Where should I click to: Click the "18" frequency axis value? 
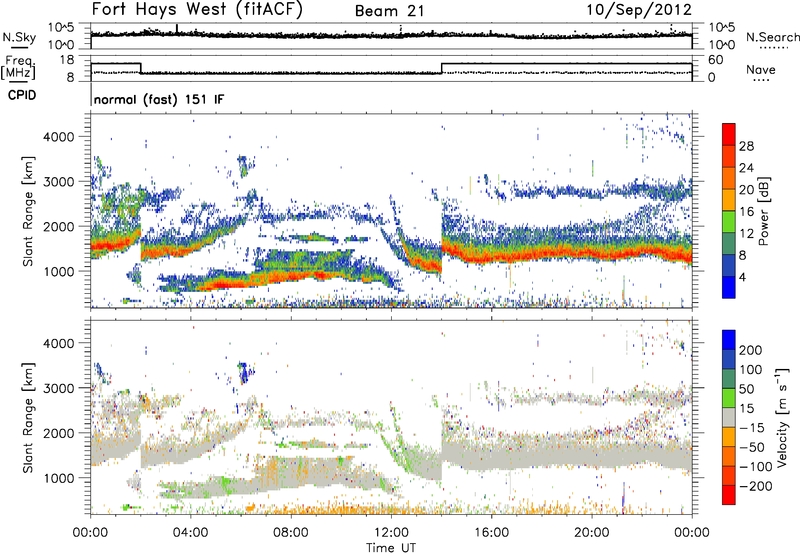pyautogui.click(x=67, y=60)
